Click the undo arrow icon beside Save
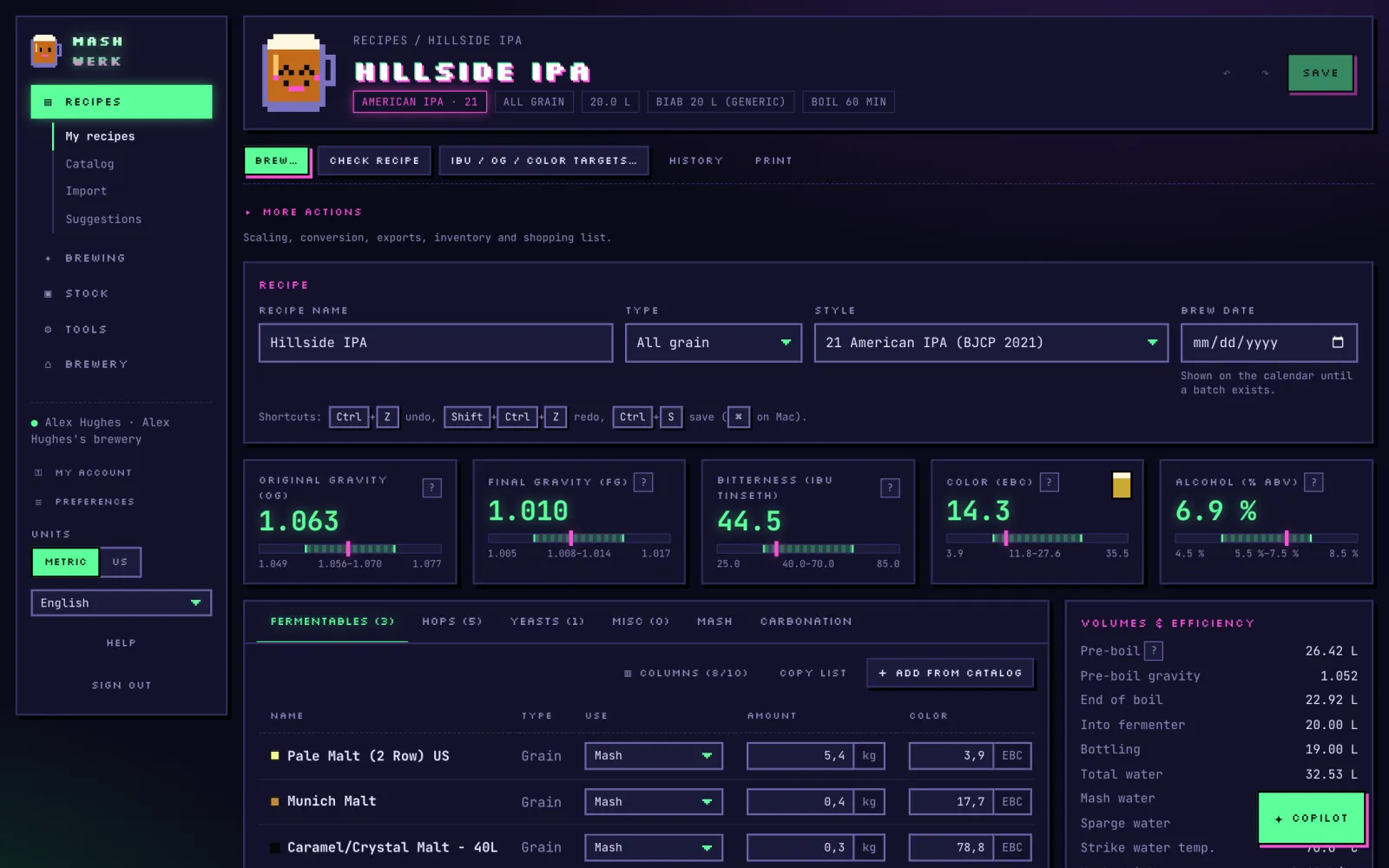The width and height of the screenshot is (1389, 868). coord(1227,73)
